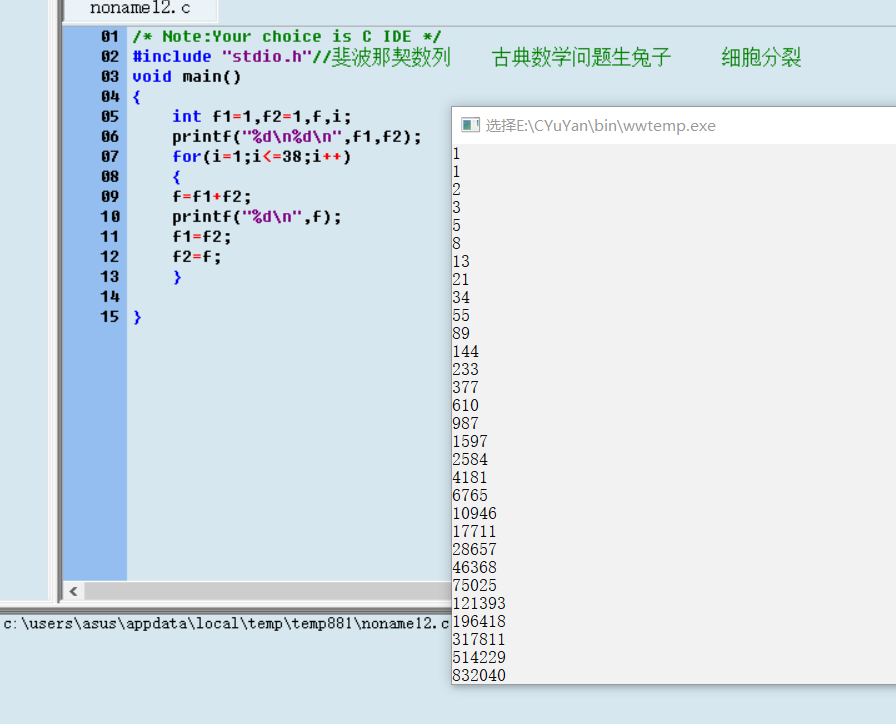This screenshot has width=896, height=724.
Task: Click the green comment '细胞分裂'
Action: tap(761, 57)
